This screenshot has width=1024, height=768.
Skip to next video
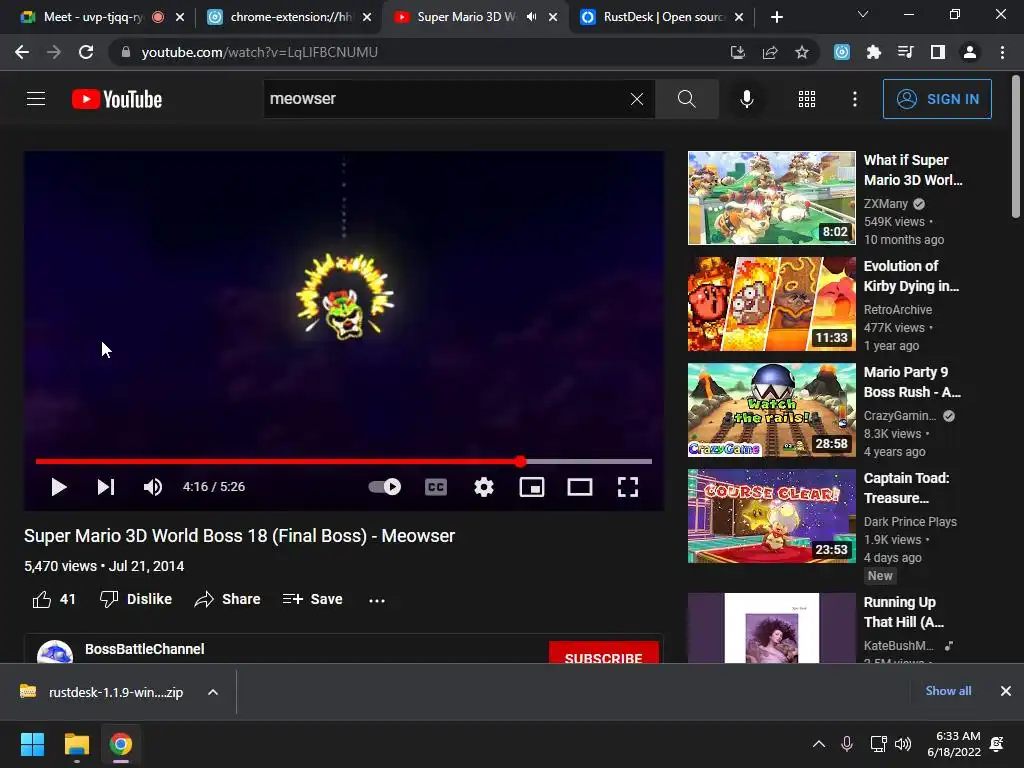coord(106,487)
